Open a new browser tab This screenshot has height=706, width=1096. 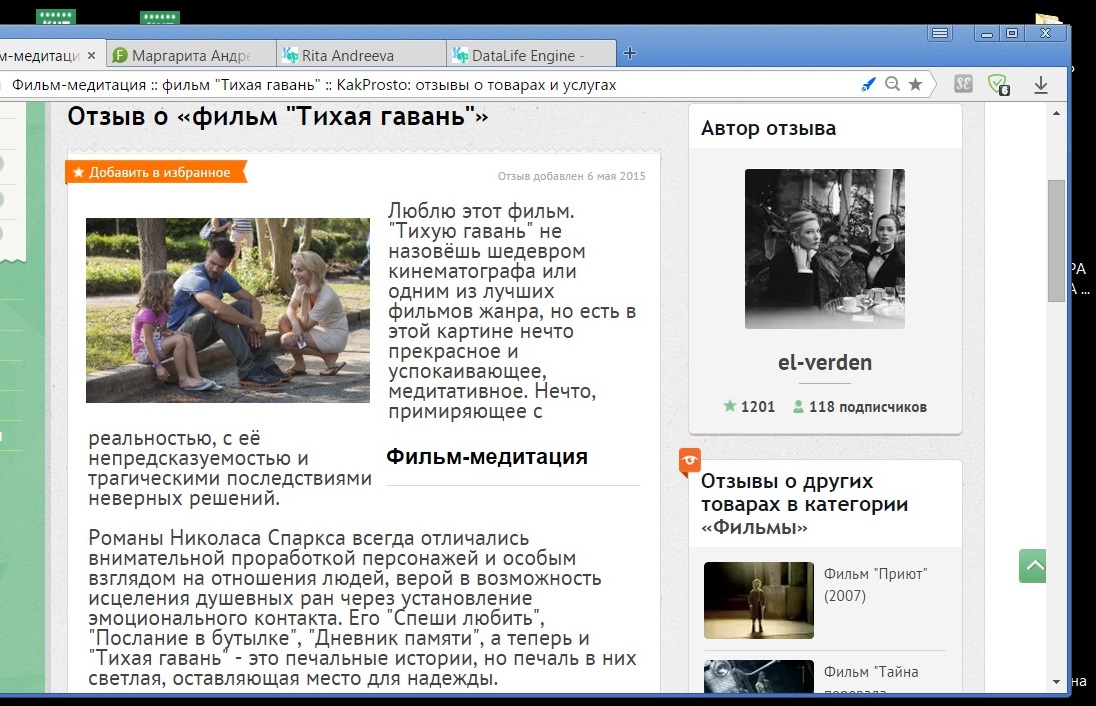630,53
